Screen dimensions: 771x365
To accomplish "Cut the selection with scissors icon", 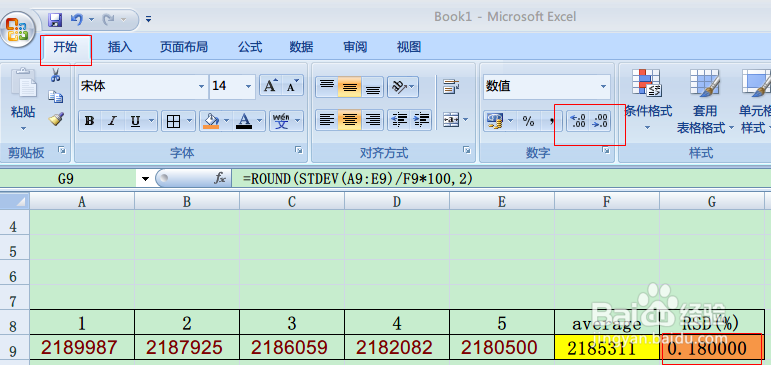I will coord(56,76).
